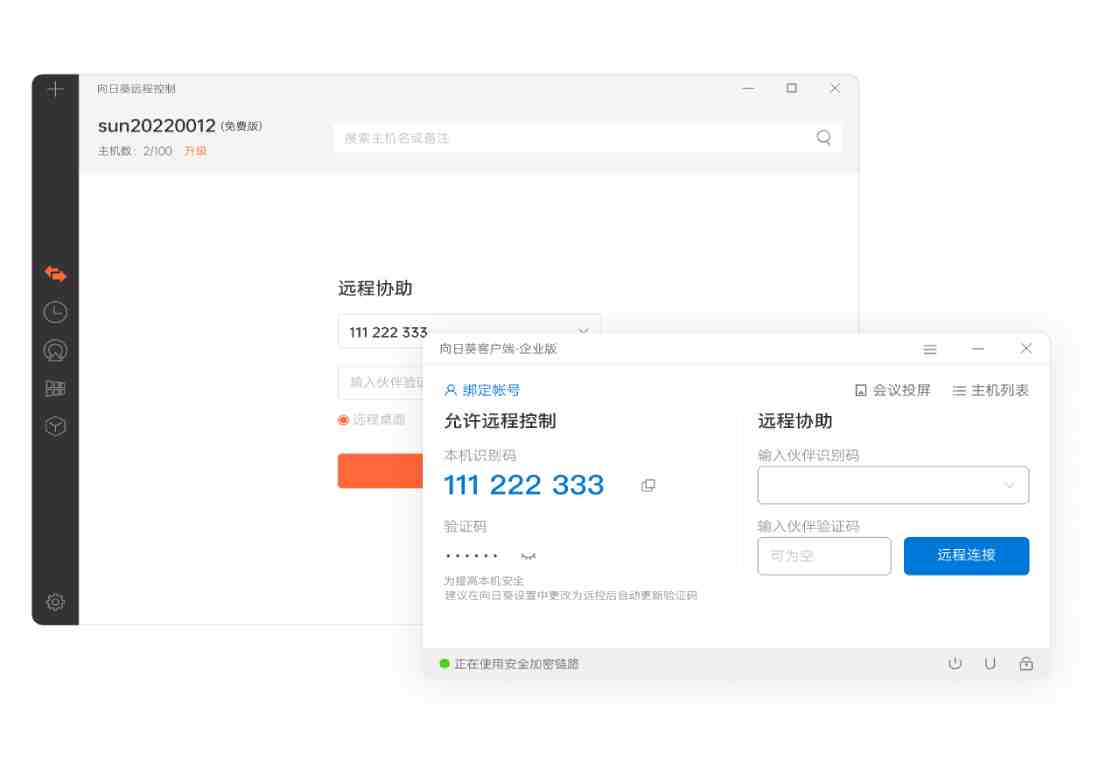Open the remote assistance arrows icon in sidebar

click(55, 273)
